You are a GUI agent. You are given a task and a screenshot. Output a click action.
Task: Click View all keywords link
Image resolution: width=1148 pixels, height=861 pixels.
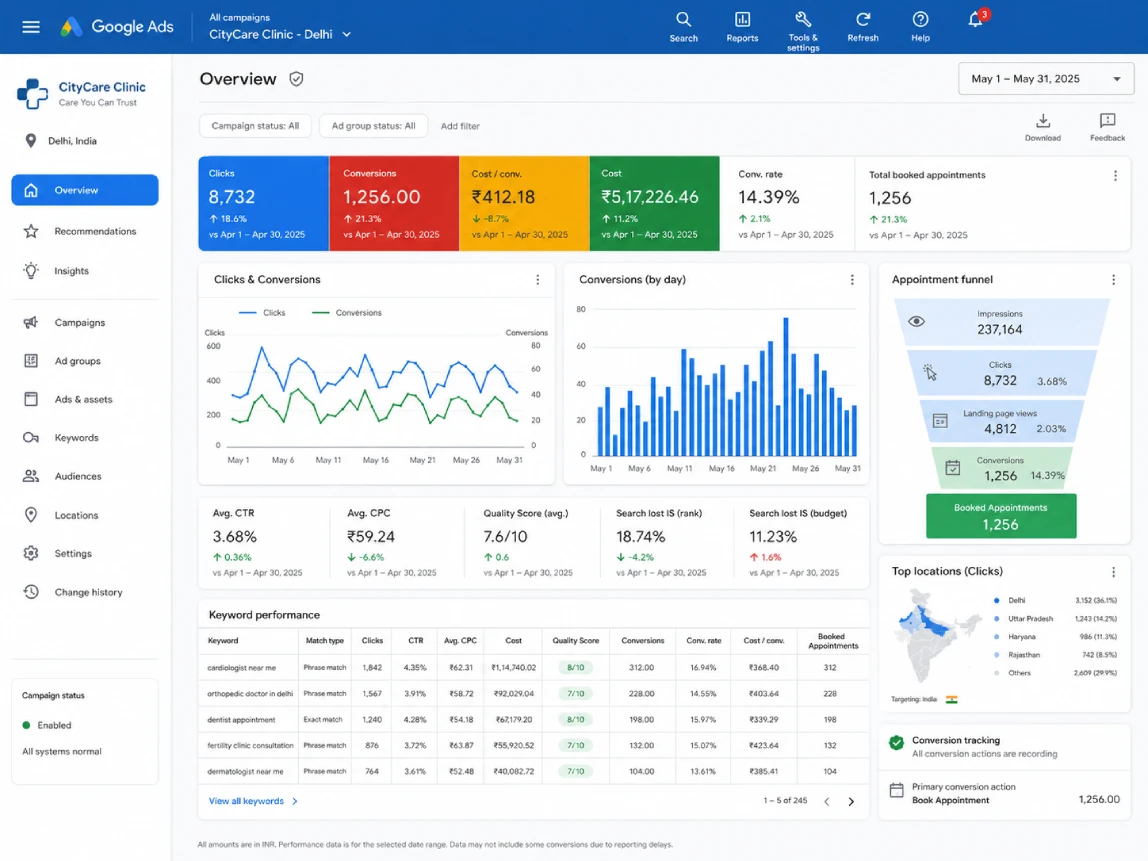tap(253, 802)
